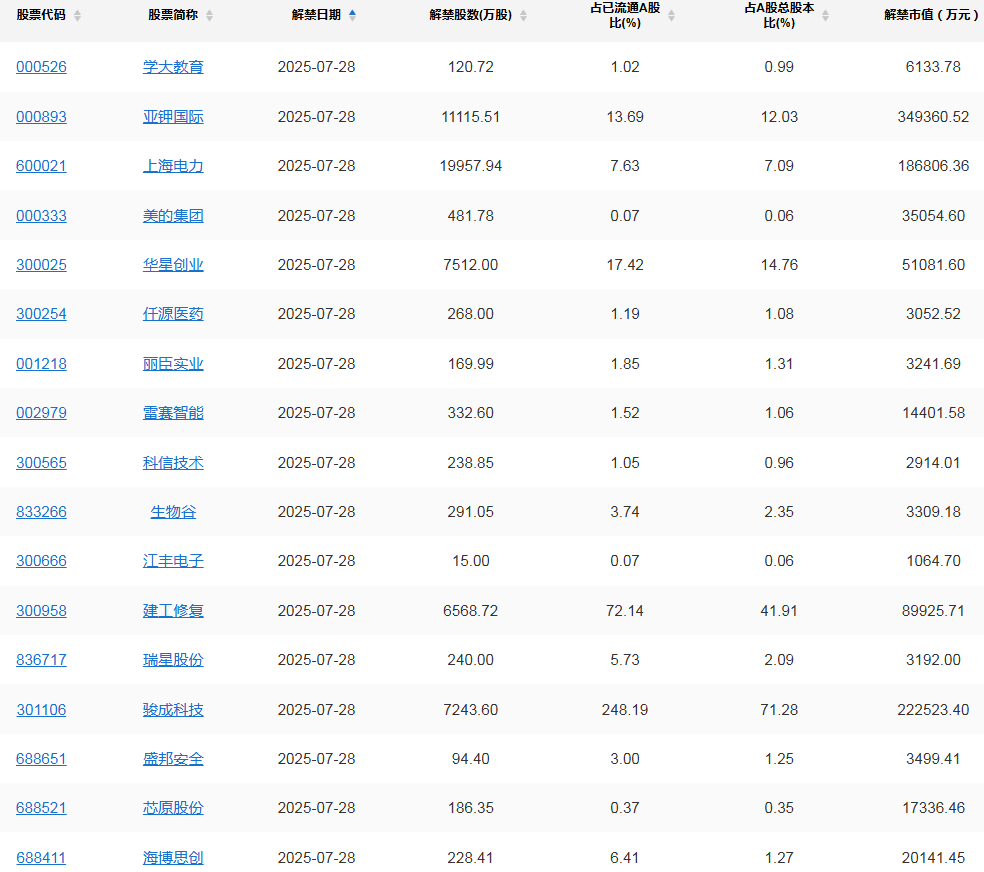Open the 华星创业 stock link
Viewport: 984px width, 872px height.
click(x=173, y=264)
